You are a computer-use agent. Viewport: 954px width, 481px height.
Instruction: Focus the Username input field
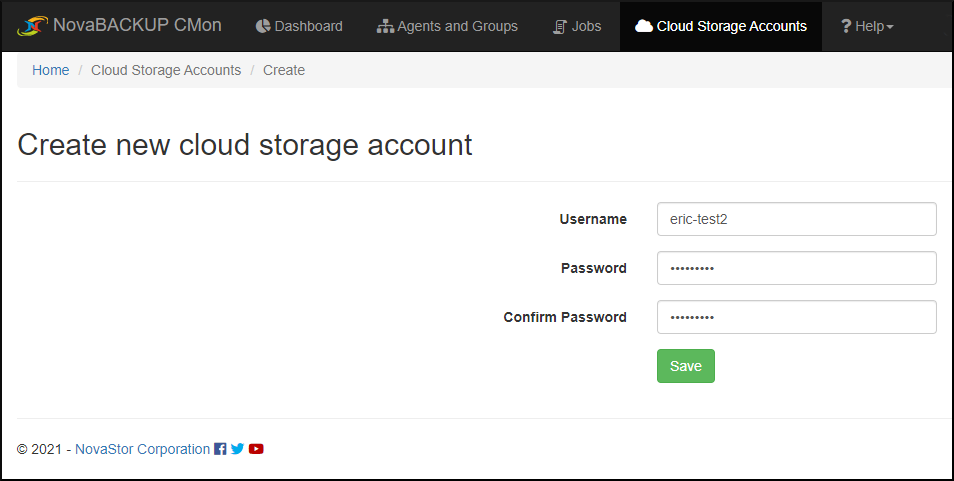click(796, 219)
